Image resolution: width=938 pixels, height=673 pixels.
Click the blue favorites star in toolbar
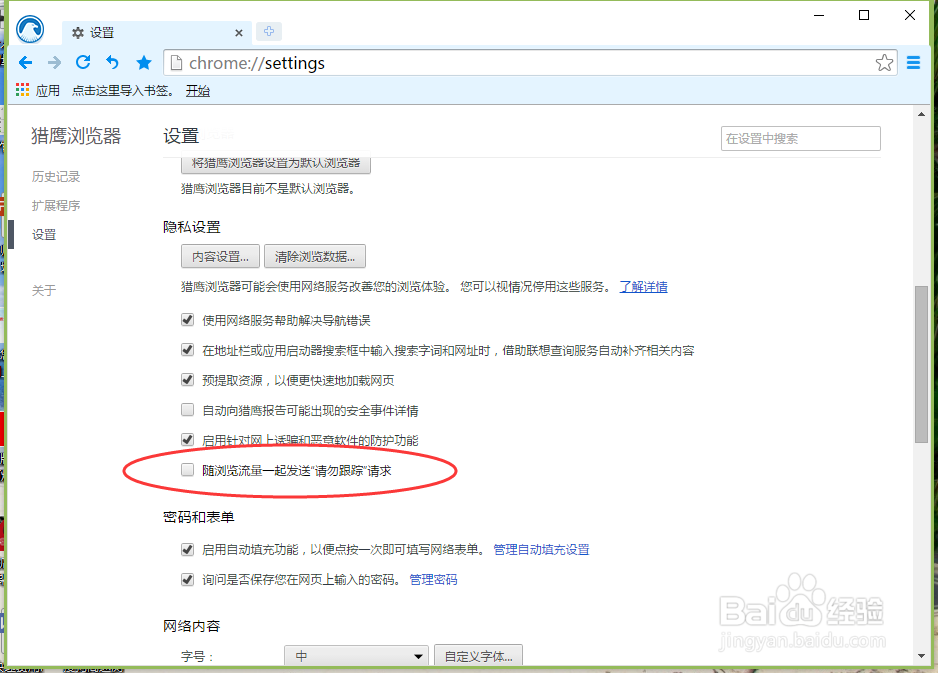point(144,62)
